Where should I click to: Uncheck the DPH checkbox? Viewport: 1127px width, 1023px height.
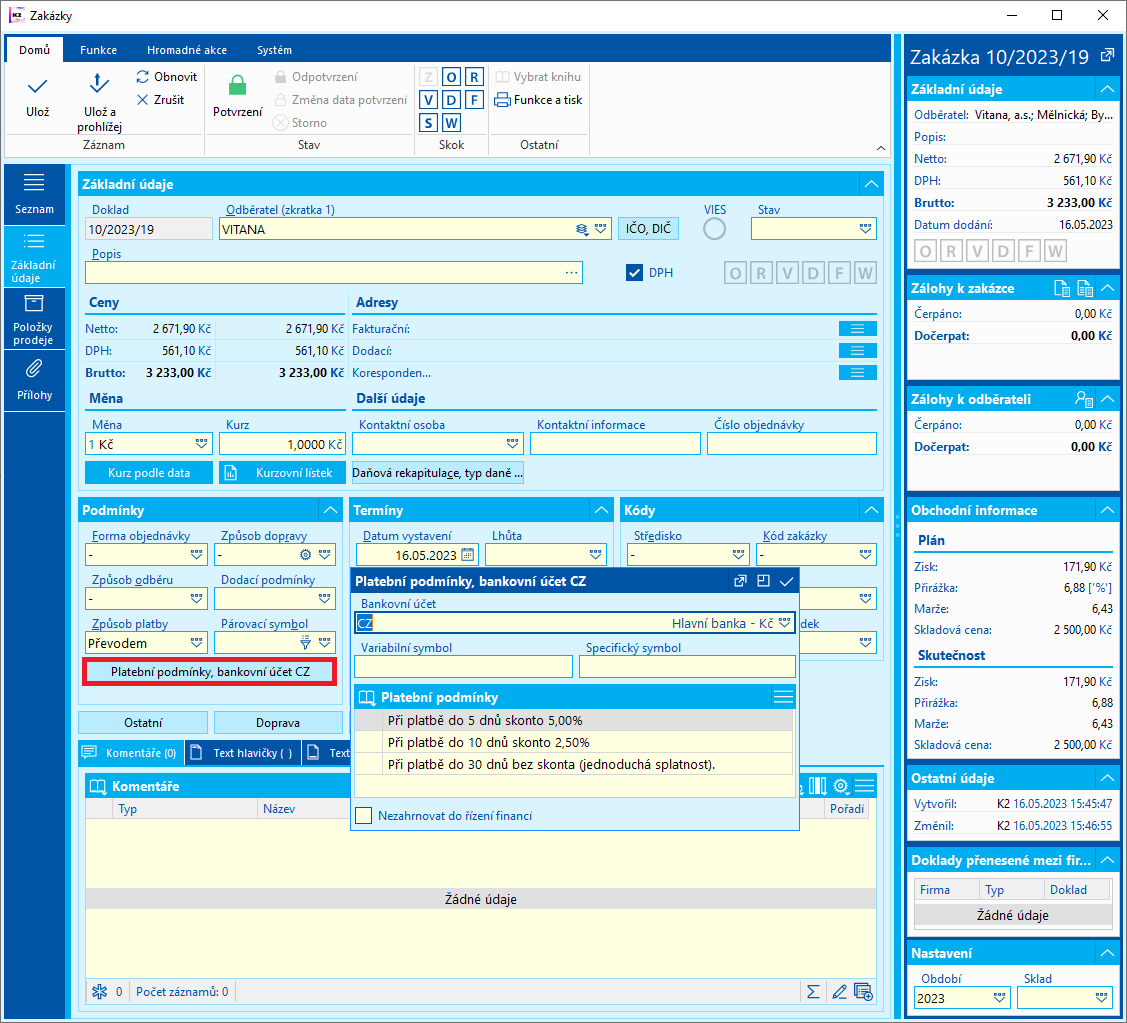[633, 272]
